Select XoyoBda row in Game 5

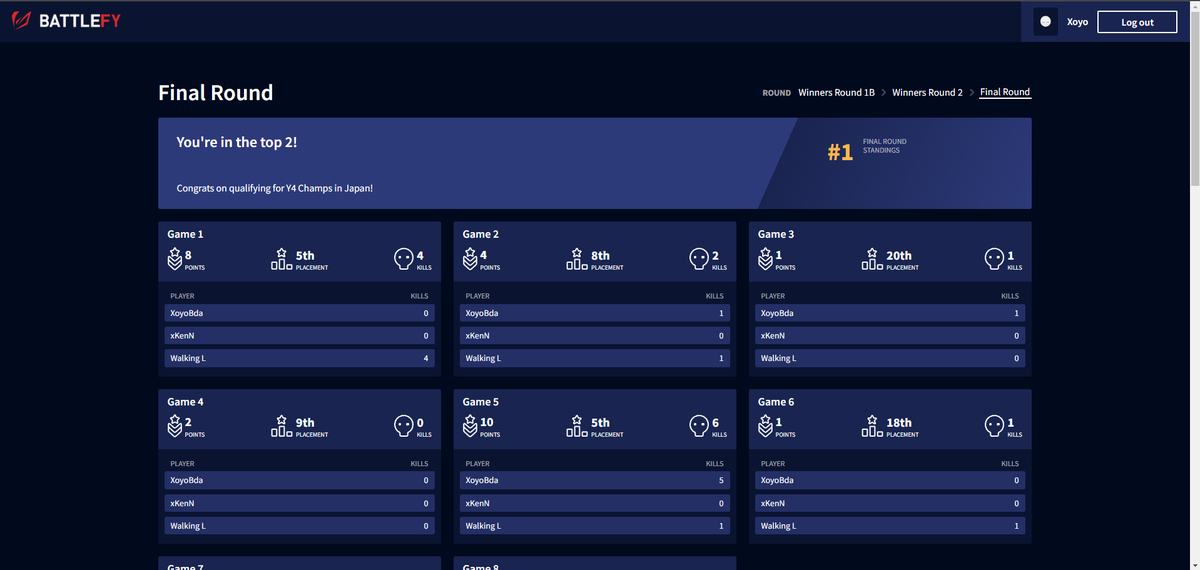595,481
